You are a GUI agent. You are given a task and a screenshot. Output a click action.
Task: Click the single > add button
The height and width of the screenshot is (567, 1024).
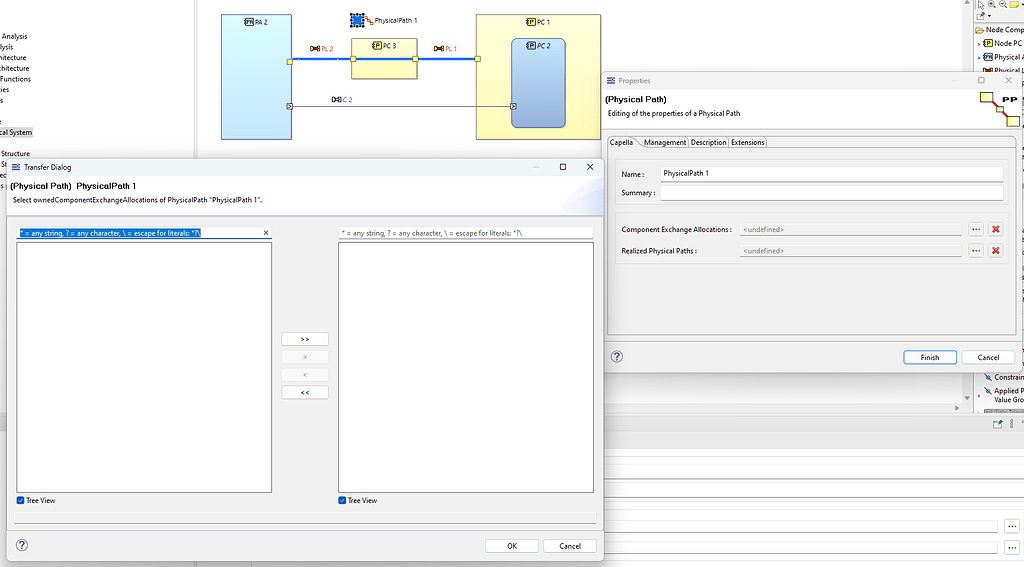click(305, 357)
